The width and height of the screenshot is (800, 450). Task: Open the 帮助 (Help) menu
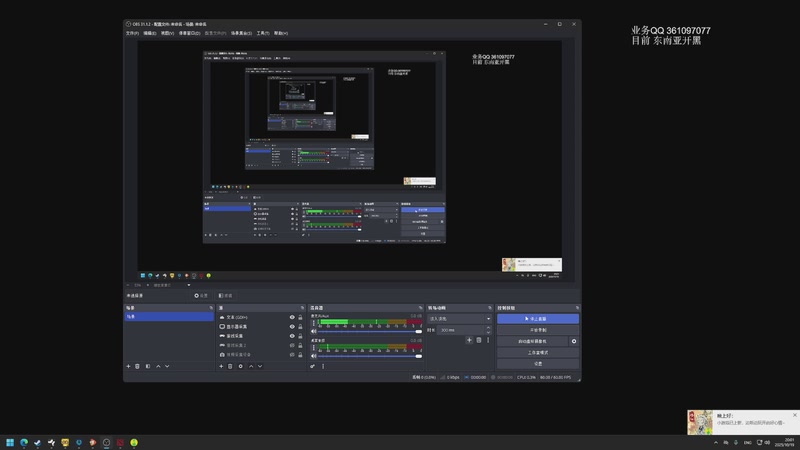tap(281, 33)
